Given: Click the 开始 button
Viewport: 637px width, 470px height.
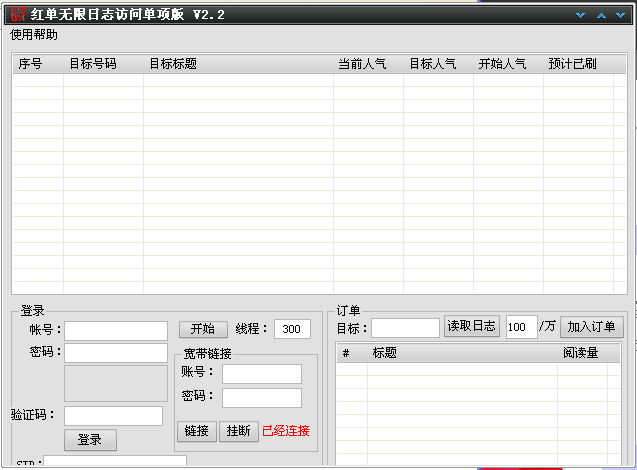Looking at the screenshot, I should (203, 329).
